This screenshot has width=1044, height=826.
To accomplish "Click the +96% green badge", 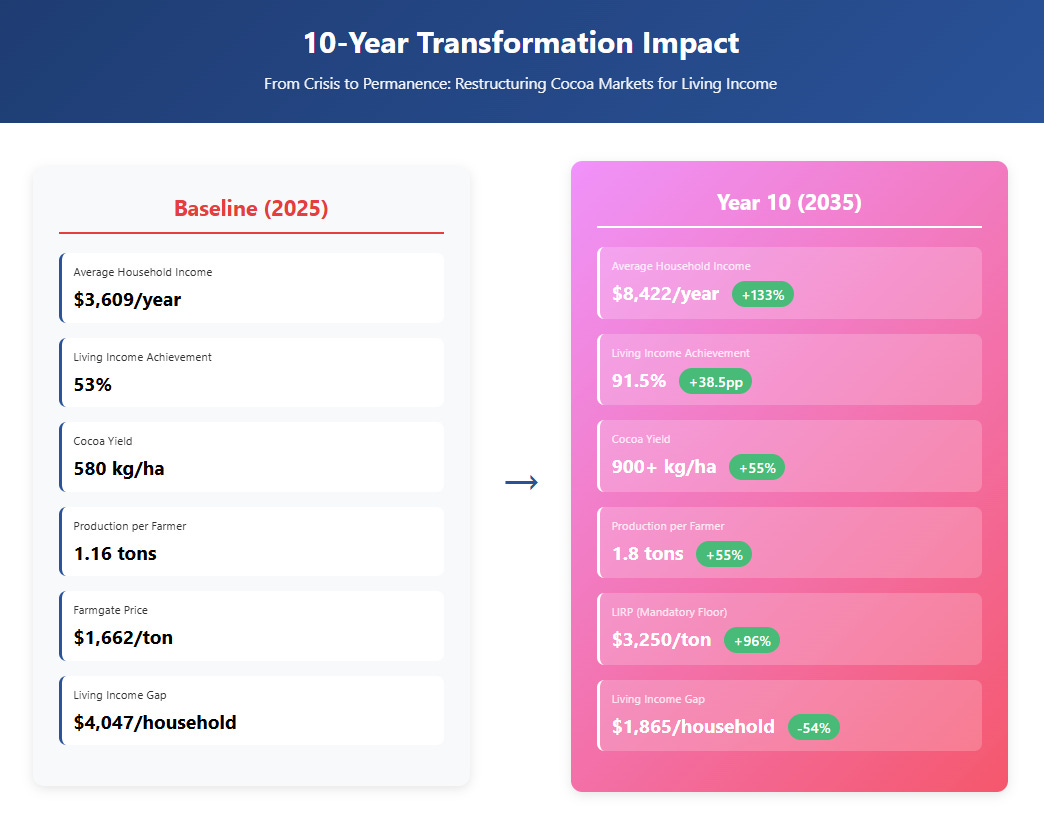I will pyautogui.click(x=752, y=641).
